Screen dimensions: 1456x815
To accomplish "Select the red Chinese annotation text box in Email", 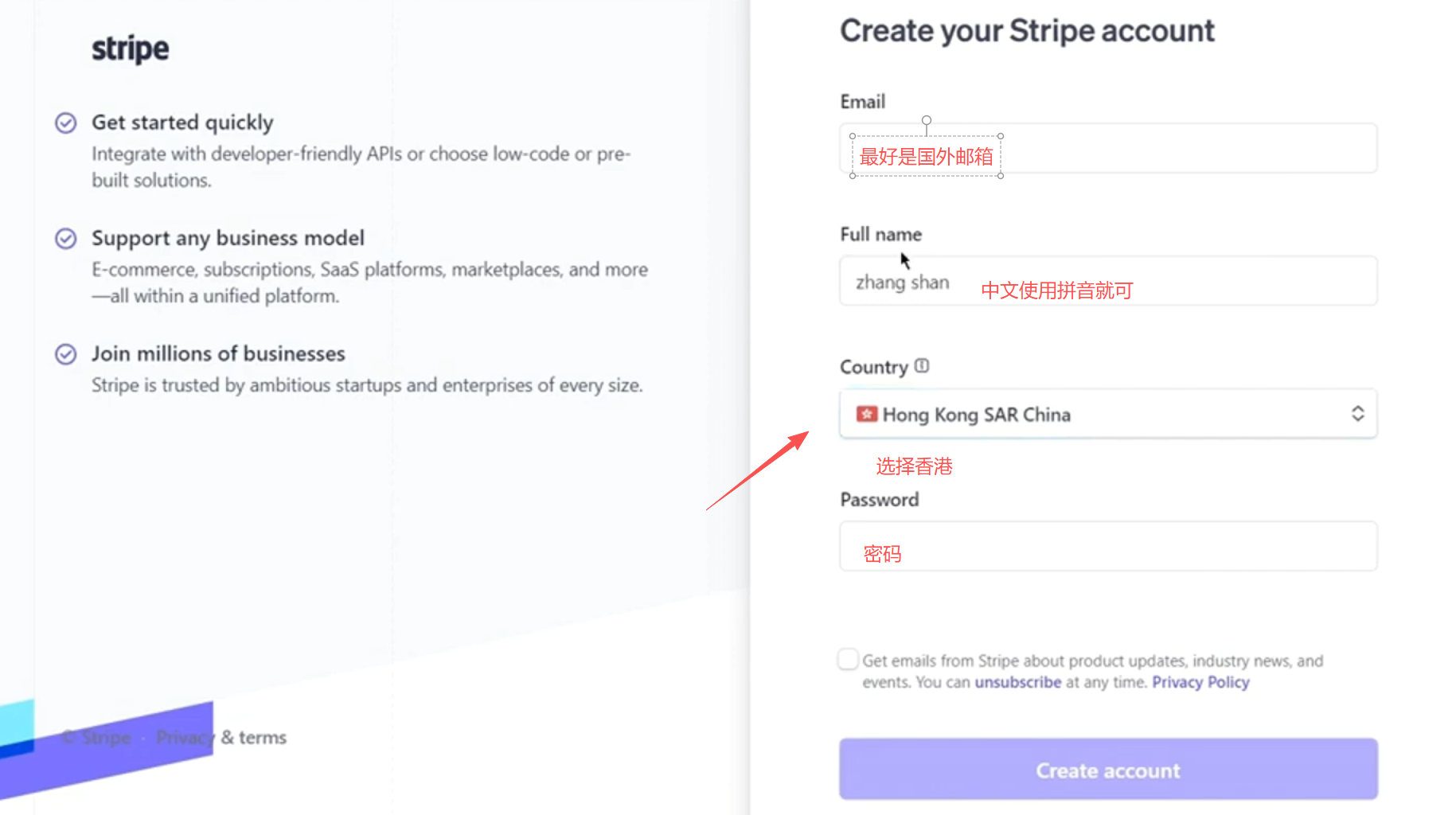I will click(927, 157).
